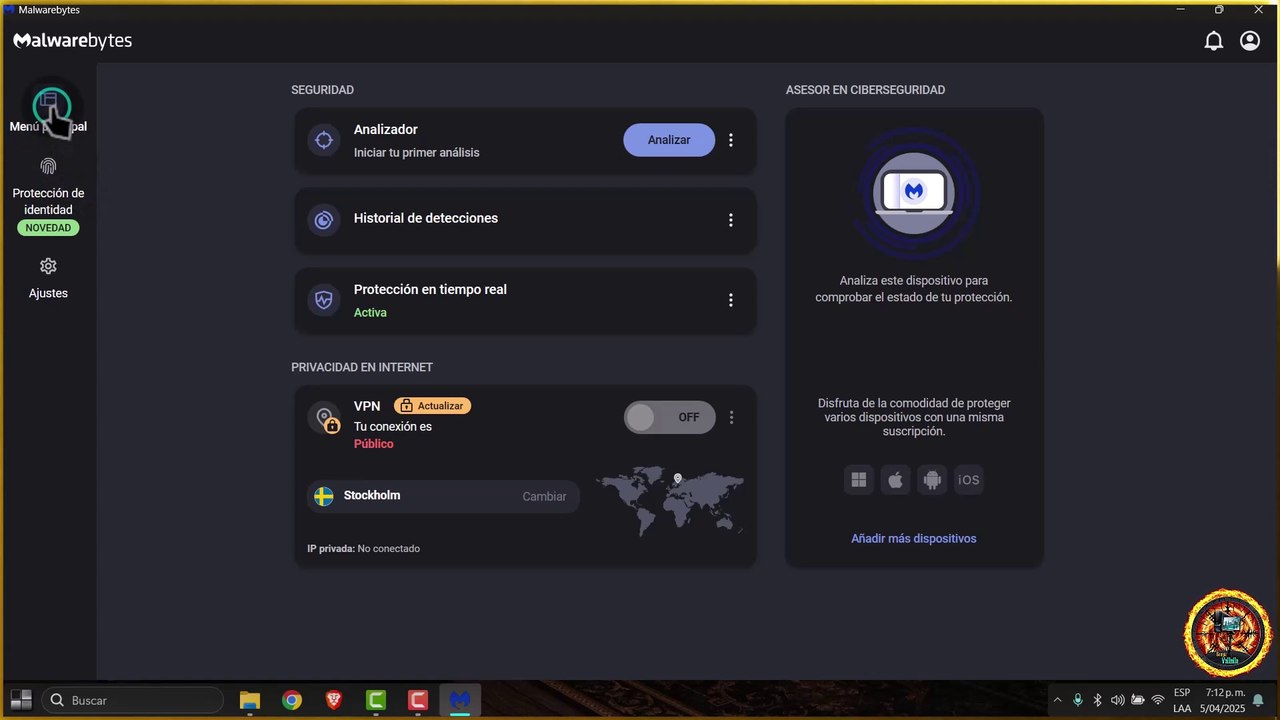
Task: Click Añadir más dispositivos link
Action: [x=914, y=538]
